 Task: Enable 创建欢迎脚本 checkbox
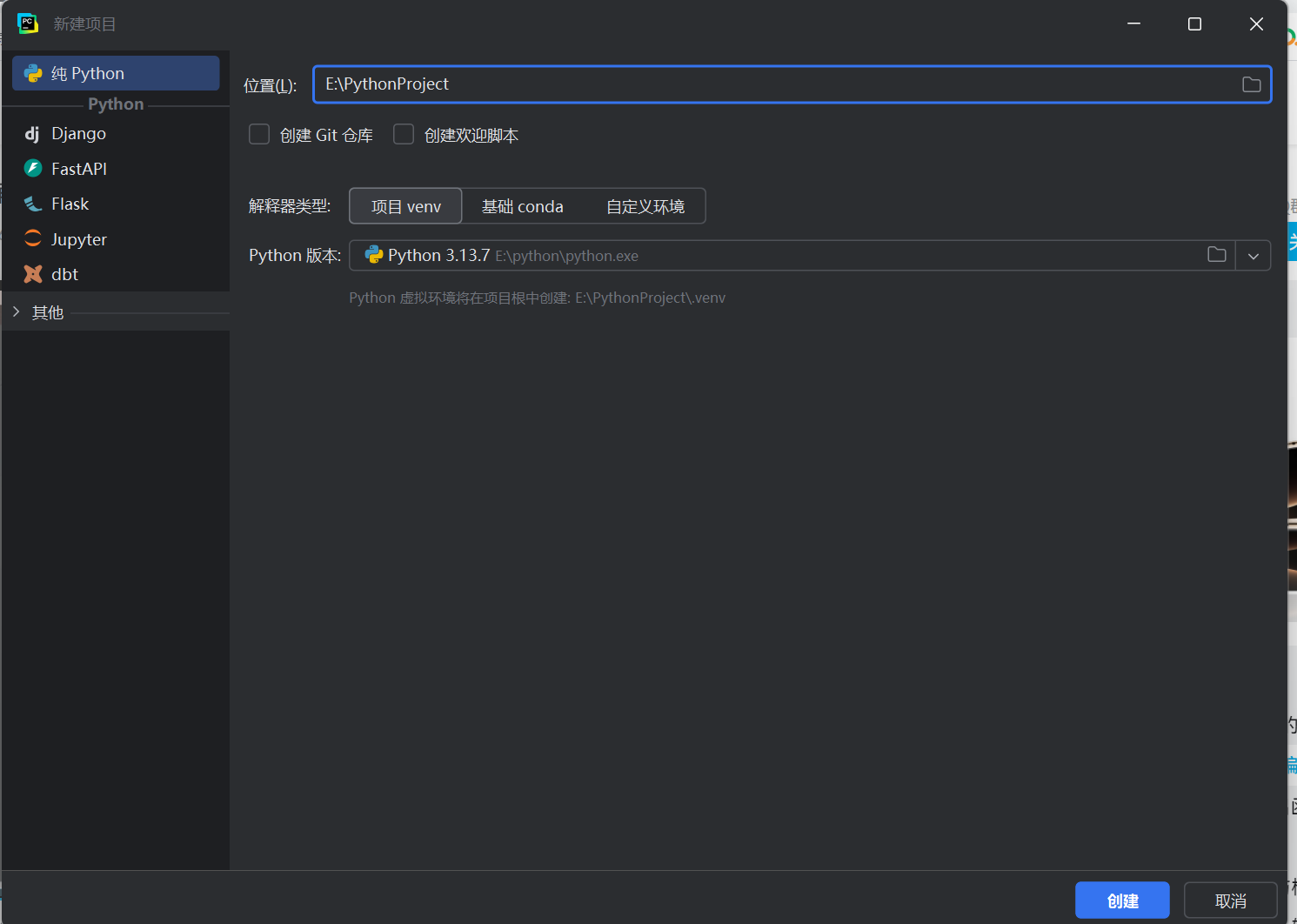coord(404,134)
